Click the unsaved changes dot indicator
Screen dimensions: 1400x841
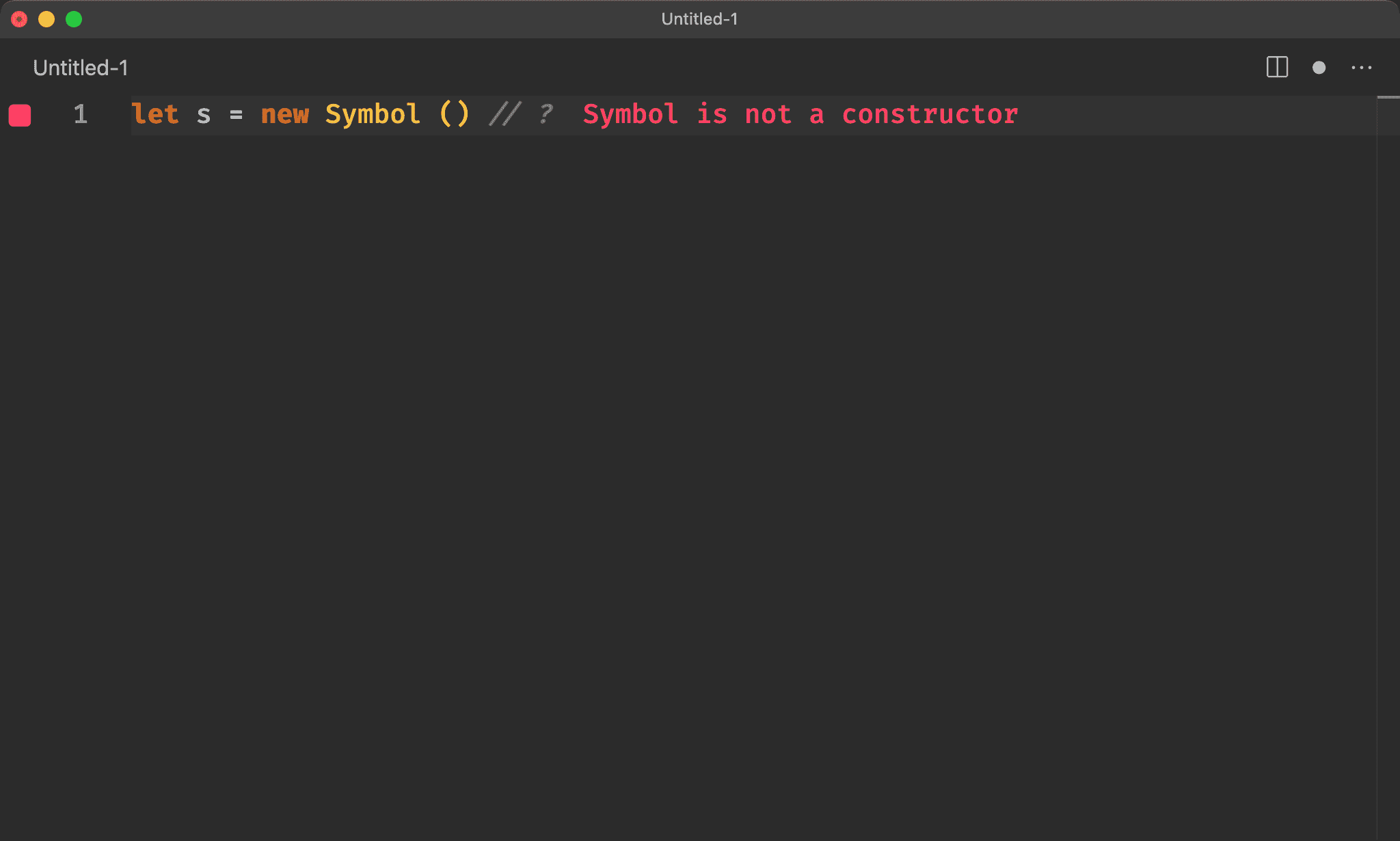pyautogui.click(x=1319, y=68)
